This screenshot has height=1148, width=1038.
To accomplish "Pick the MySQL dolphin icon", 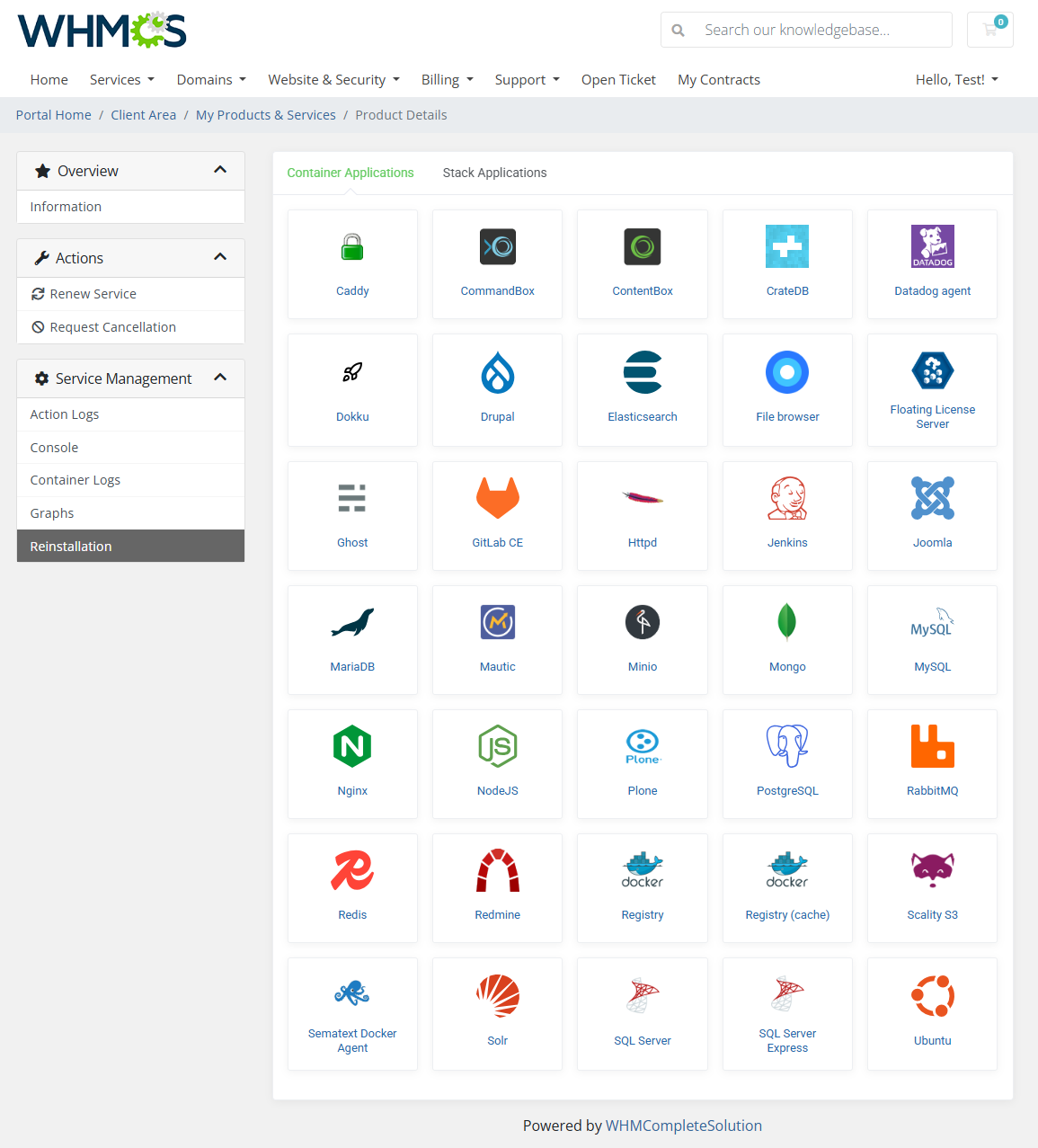I will pos(933,622).
